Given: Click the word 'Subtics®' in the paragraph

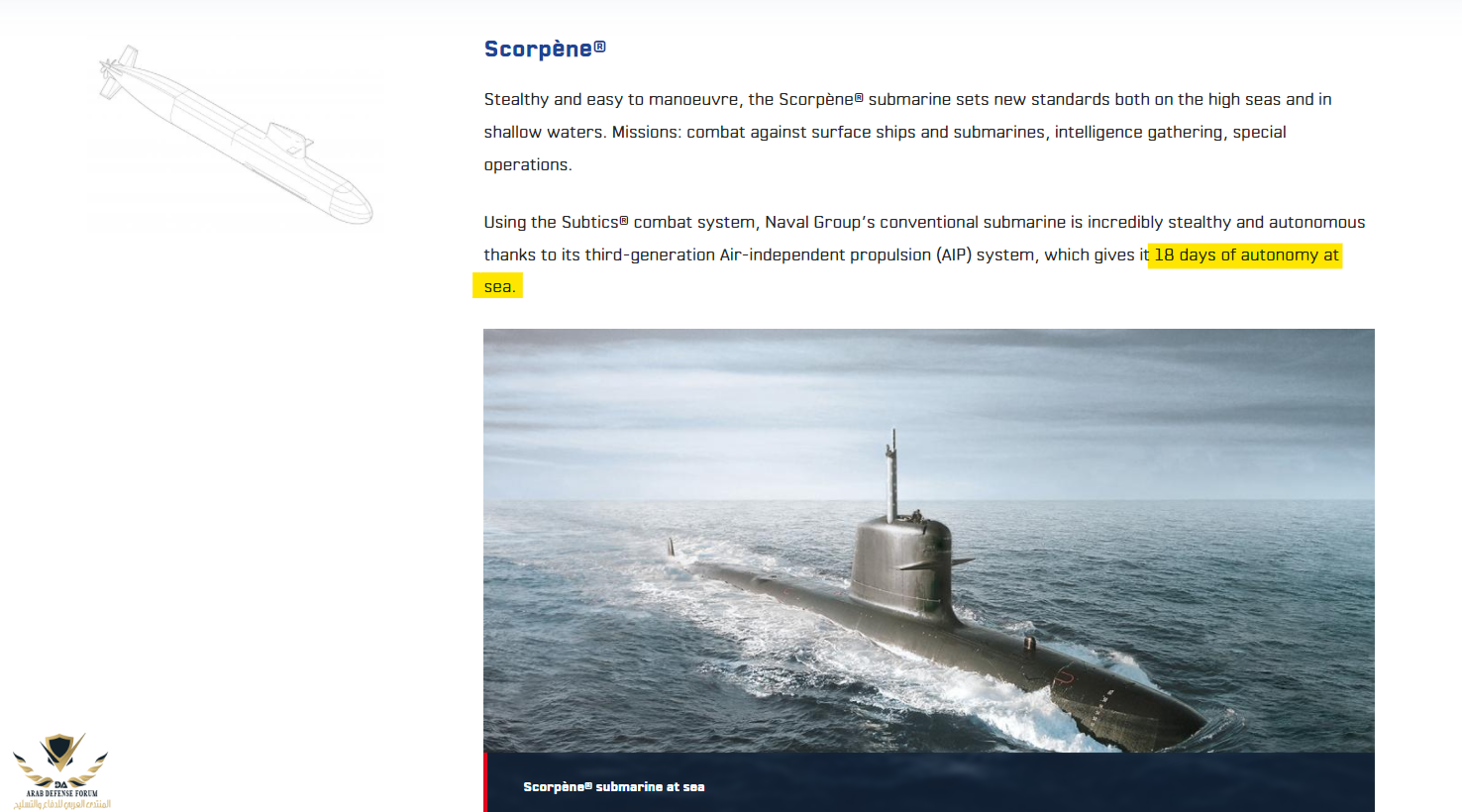Looking at the screenshot, I should point(594,223).
